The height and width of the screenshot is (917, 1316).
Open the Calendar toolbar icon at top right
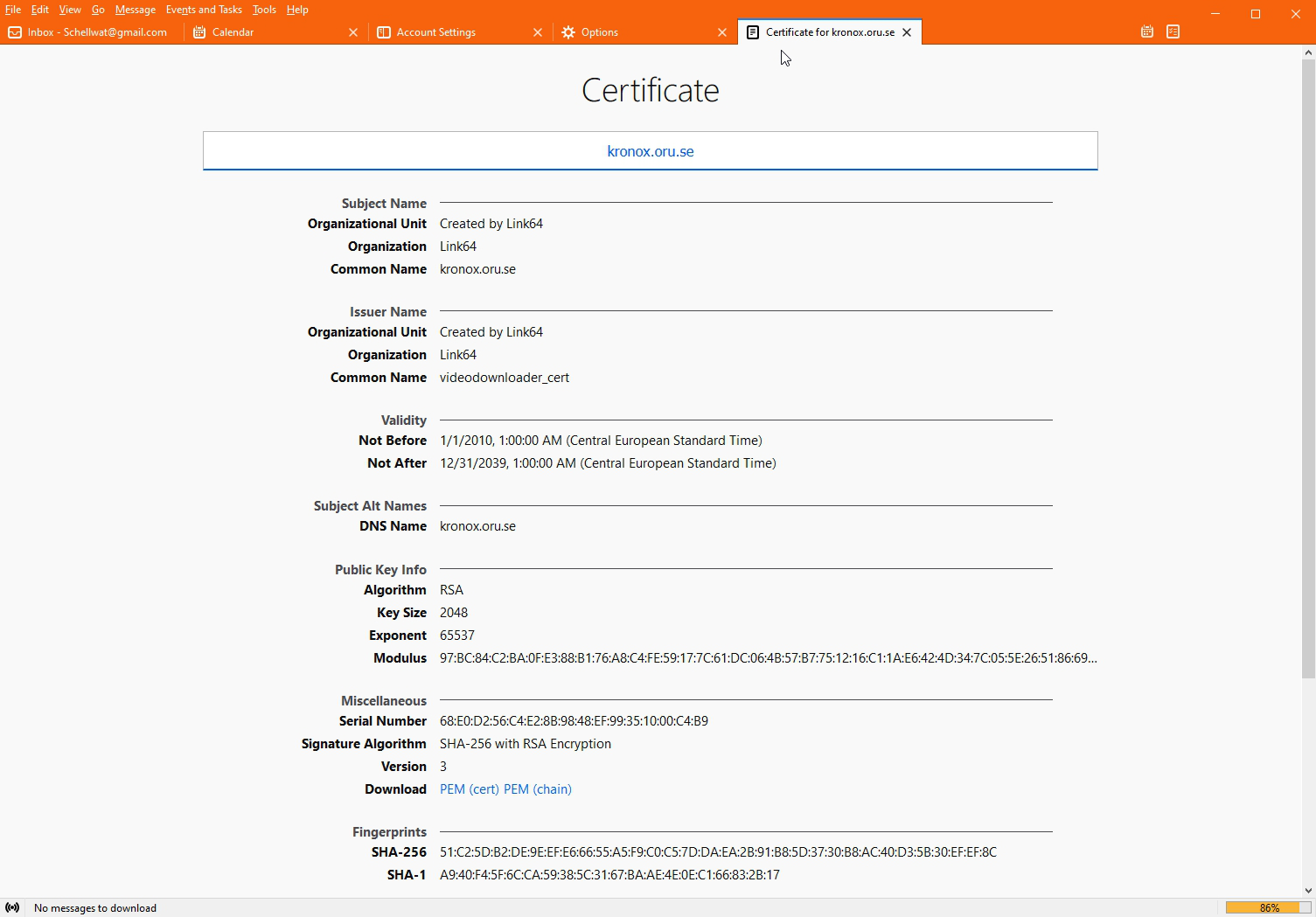[1147, 31]
